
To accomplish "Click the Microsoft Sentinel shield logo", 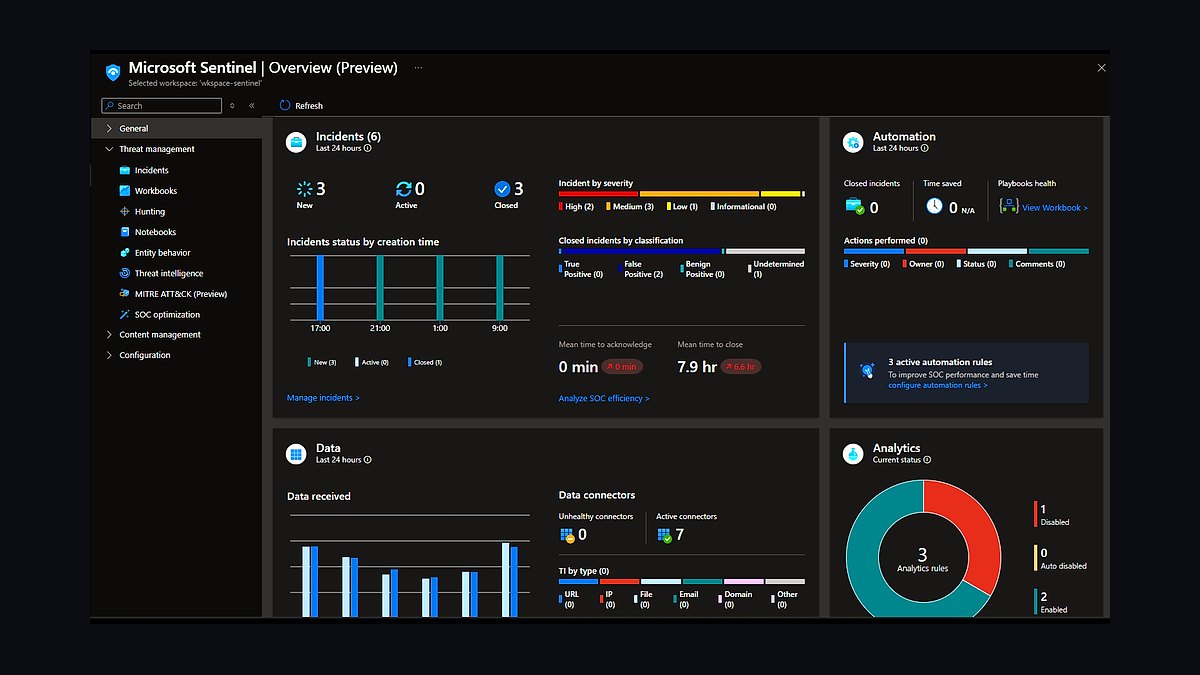I will tap(113, 72).
